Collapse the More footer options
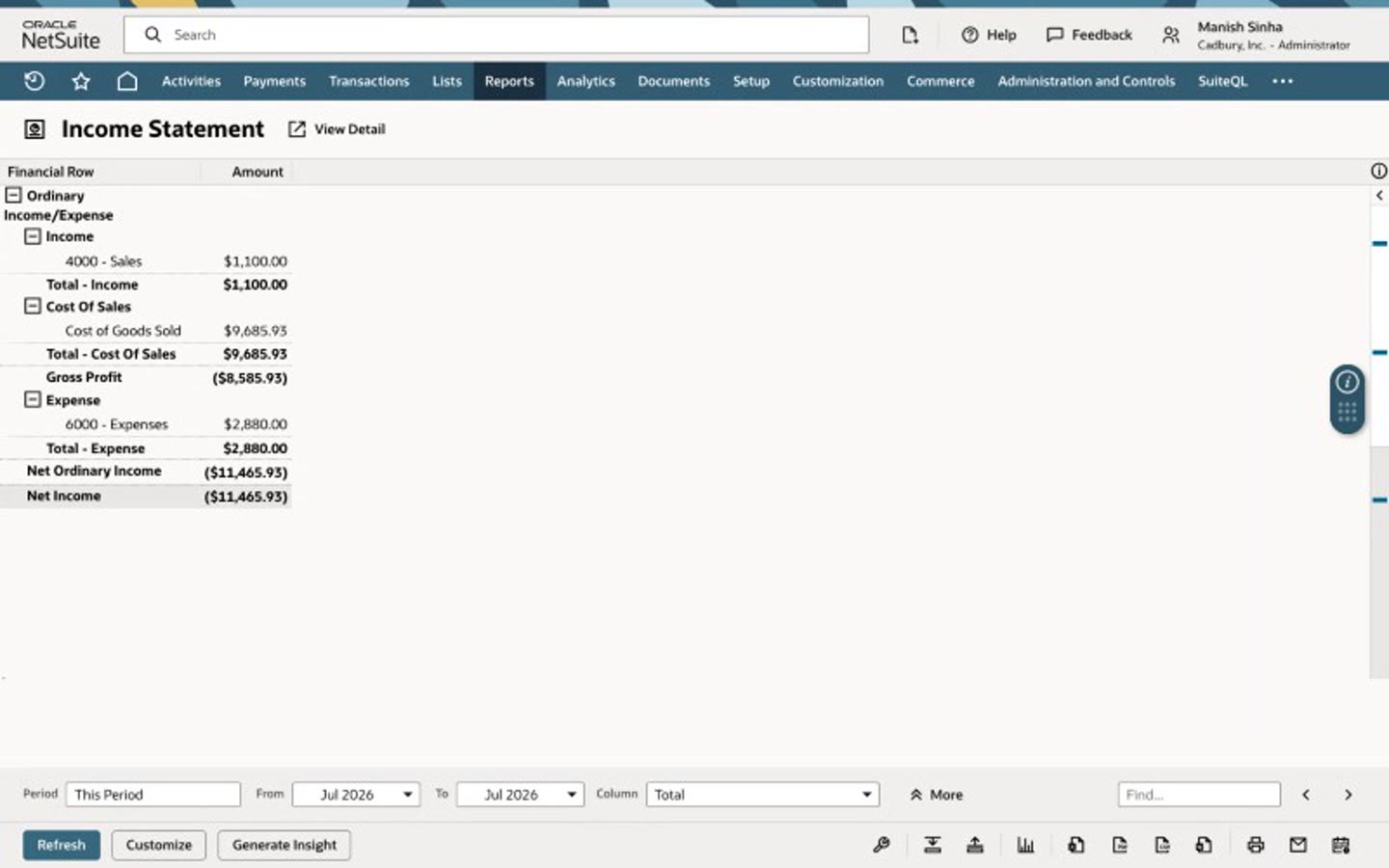This screenshot has height=868, width=1389. [936, 795]
